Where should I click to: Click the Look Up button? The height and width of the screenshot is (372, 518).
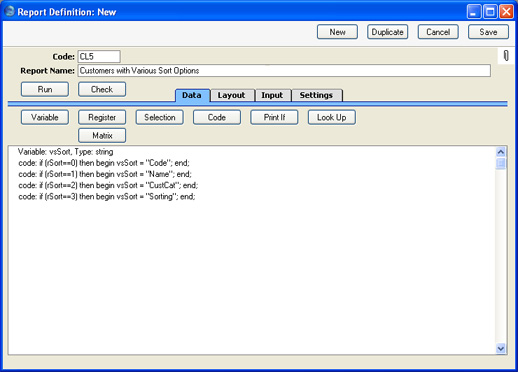coord(332,117)
